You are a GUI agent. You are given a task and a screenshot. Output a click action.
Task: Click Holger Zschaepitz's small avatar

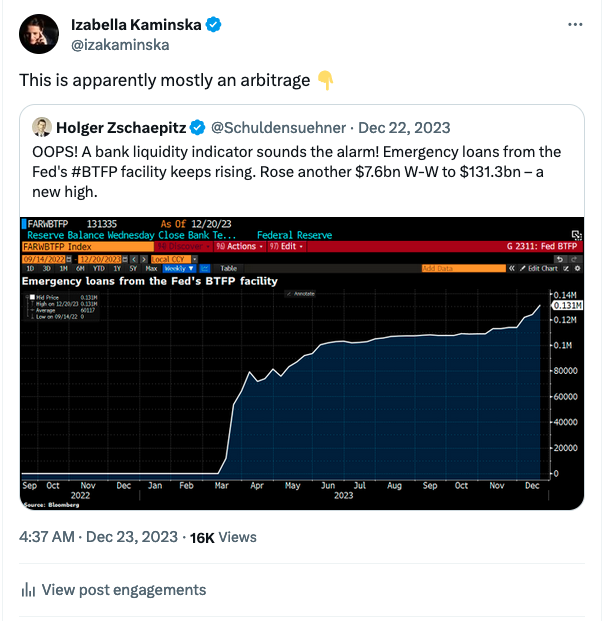[42, 127]
